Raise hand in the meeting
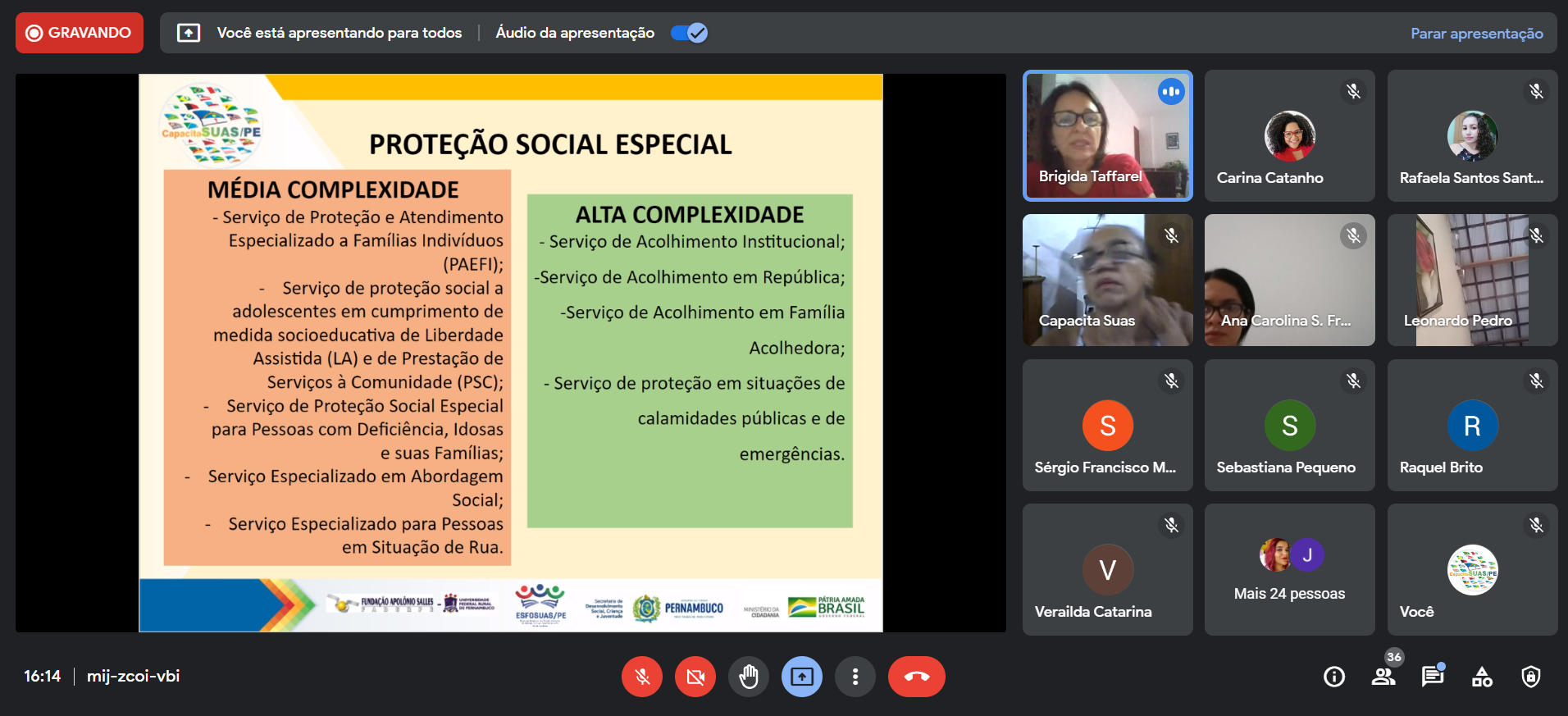 (x=749, y=677)
